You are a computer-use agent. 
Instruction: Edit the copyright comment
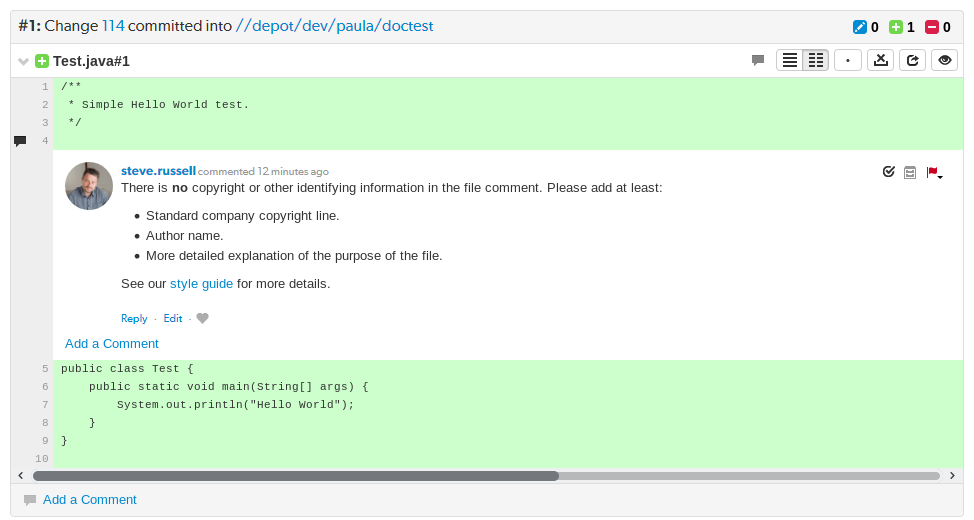click(x=173, y=319)
